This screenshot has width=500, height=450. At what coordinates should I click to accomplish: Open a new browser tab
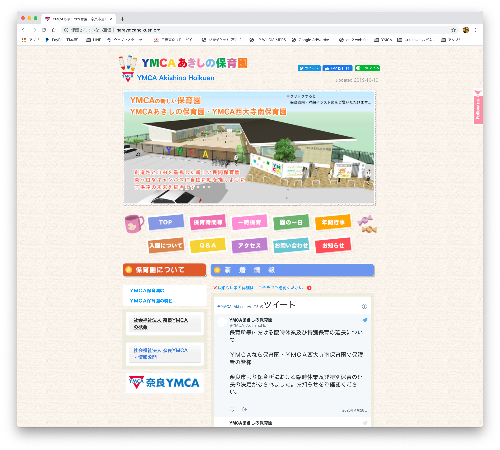[122, 19]
